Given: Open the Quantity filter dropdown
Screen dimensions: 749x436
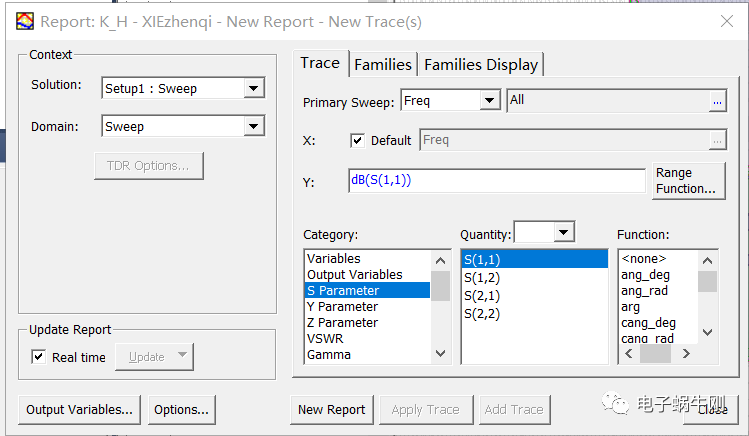Looking at the screenshot, I should (564, 232).
